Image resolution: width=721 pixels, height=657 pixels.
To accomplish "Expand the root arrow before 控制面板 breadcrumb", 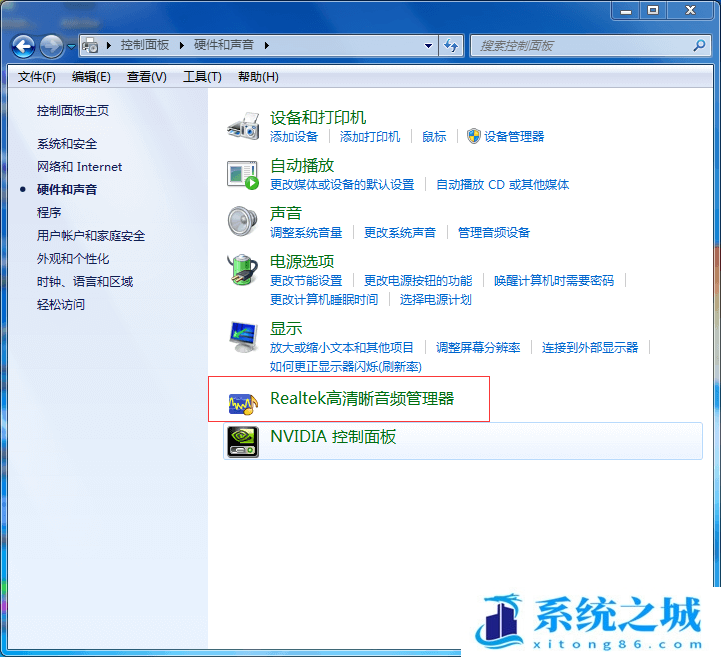I will pyautogui.click(x=109, y=46).
